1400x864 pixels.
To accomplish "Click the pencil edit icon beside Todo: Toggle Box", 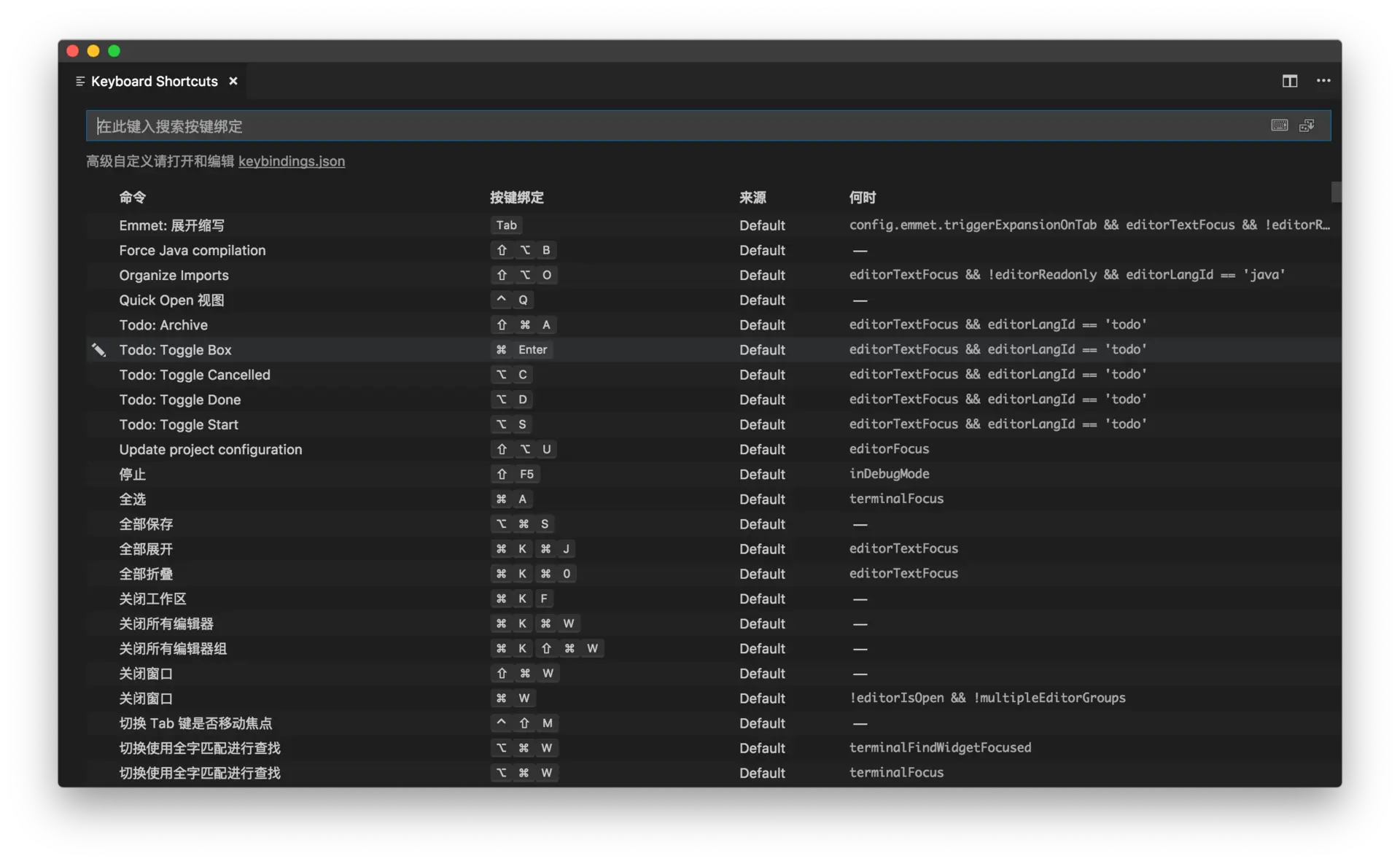I will pyautogui.click(x=99, y=350).
